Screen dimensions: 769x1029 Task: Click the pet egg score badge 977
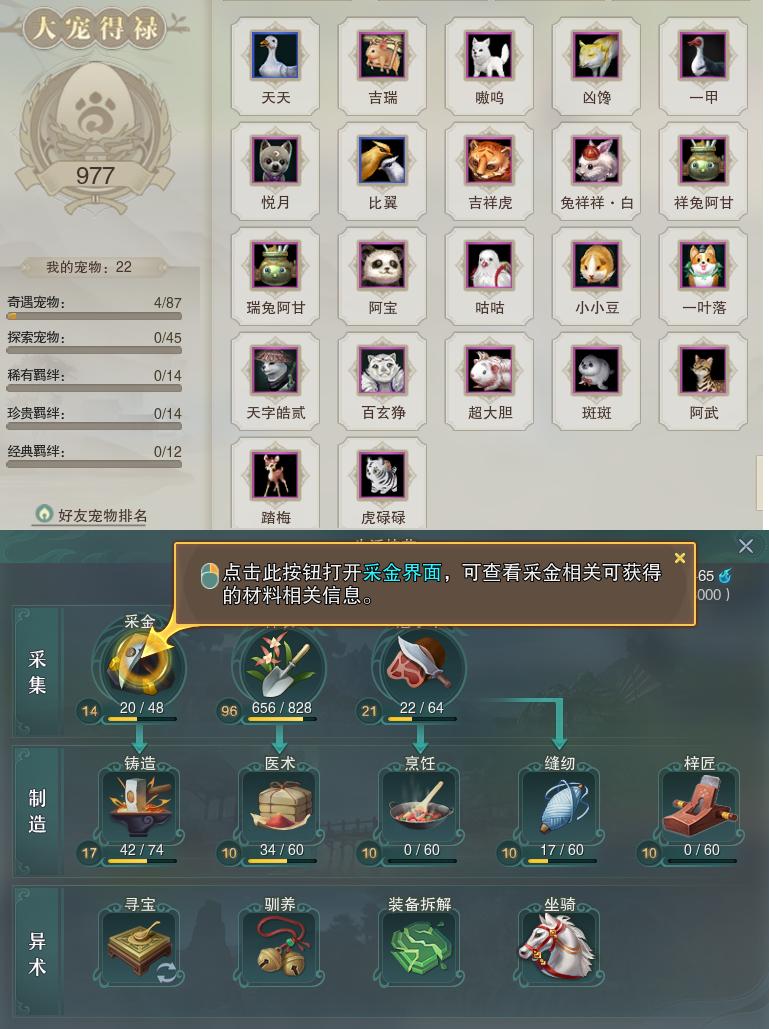coord(95,176)
